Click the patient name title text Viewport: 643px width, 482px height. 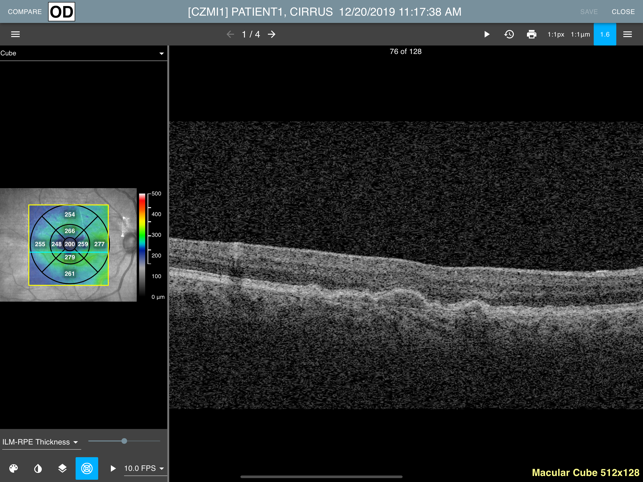point(324,12)
